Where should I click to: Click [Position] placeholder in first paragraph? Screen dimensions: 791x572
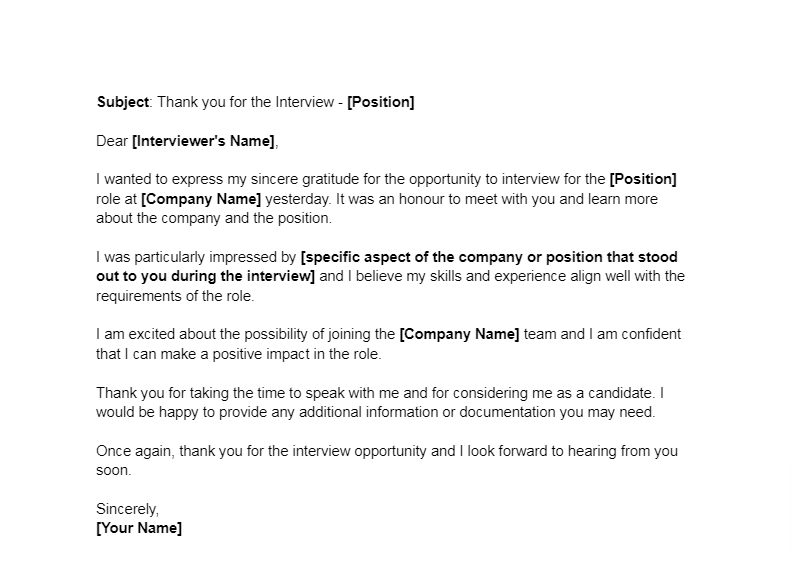[643, 179]
